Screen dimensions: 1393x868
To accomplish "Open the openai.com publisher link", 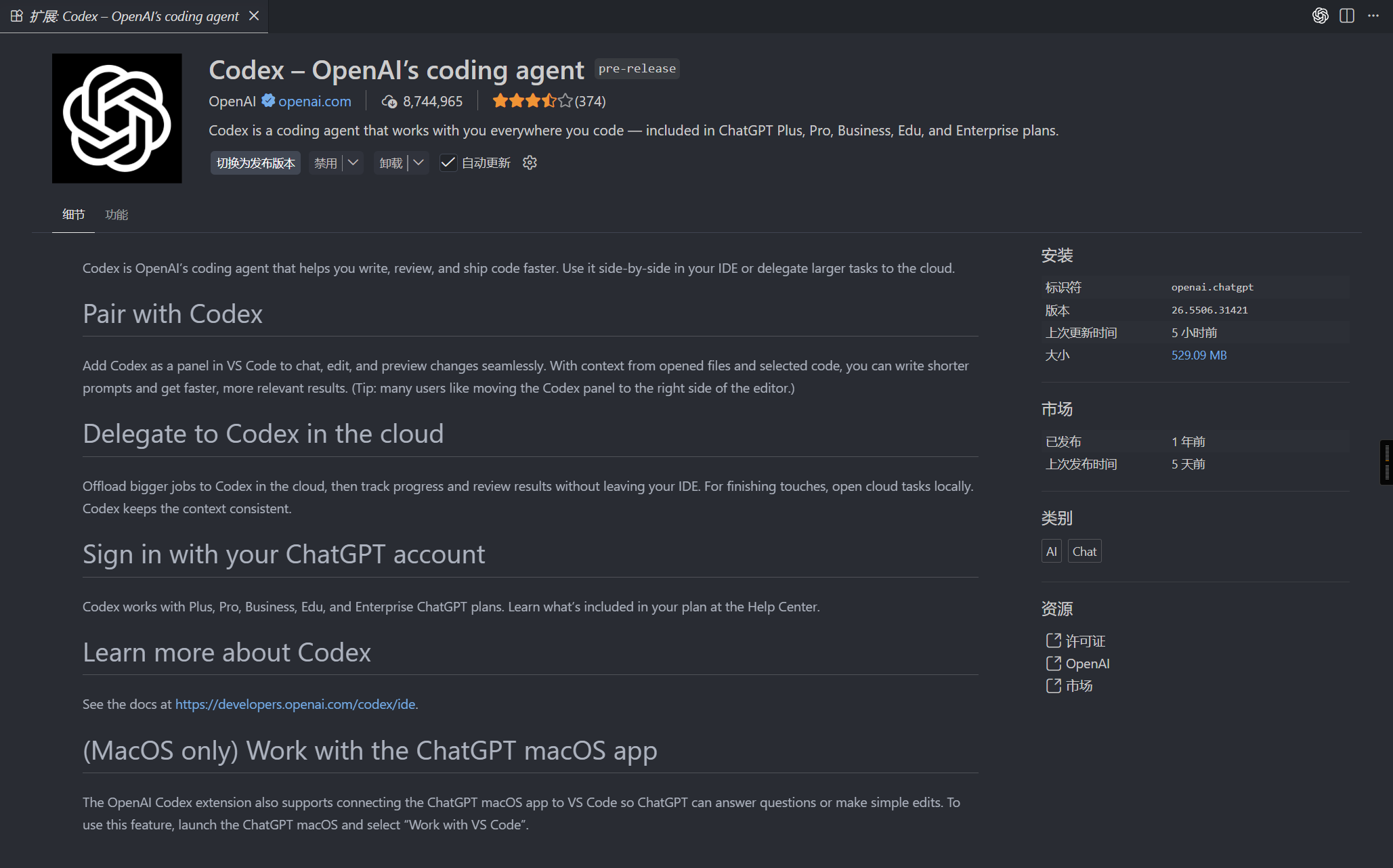I will 315,102.
